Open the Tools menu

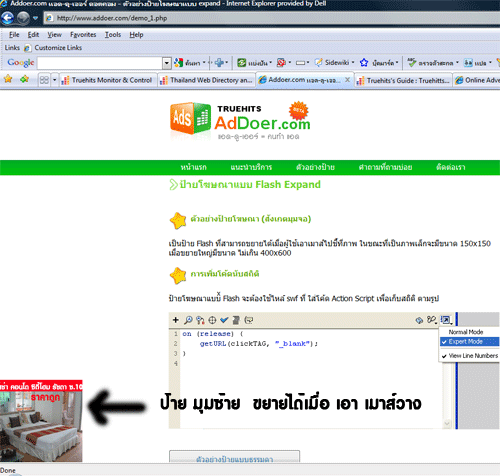click(x=113, y=35)
